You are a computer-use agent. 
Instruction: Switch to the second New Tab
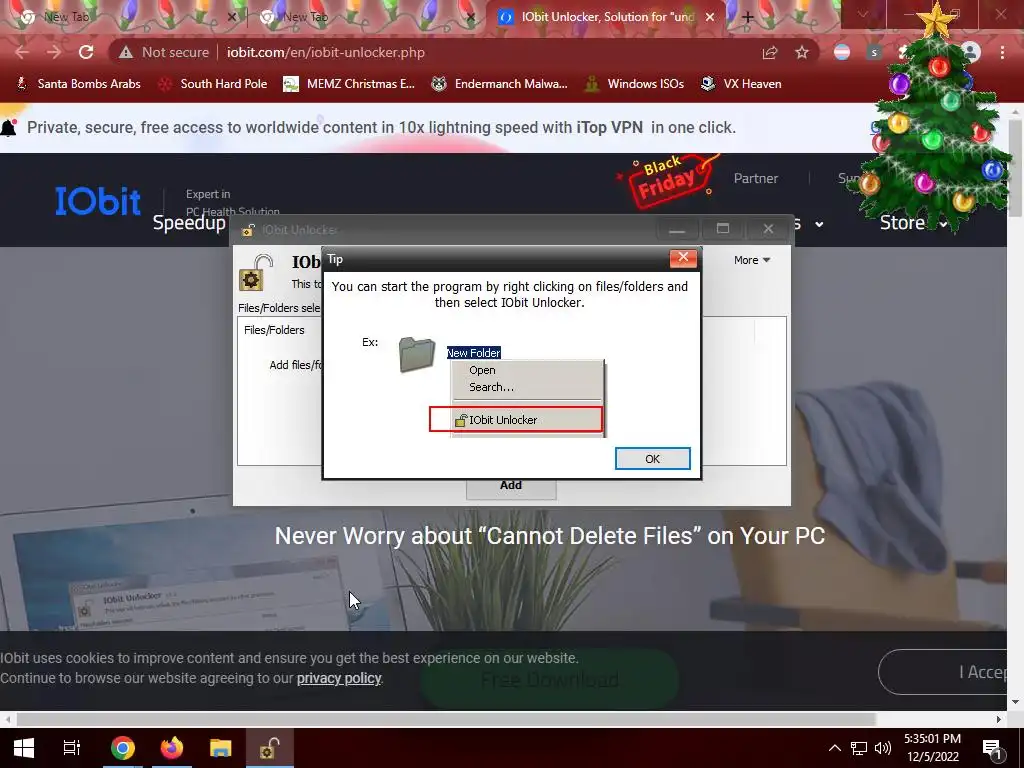pos(364,17)
